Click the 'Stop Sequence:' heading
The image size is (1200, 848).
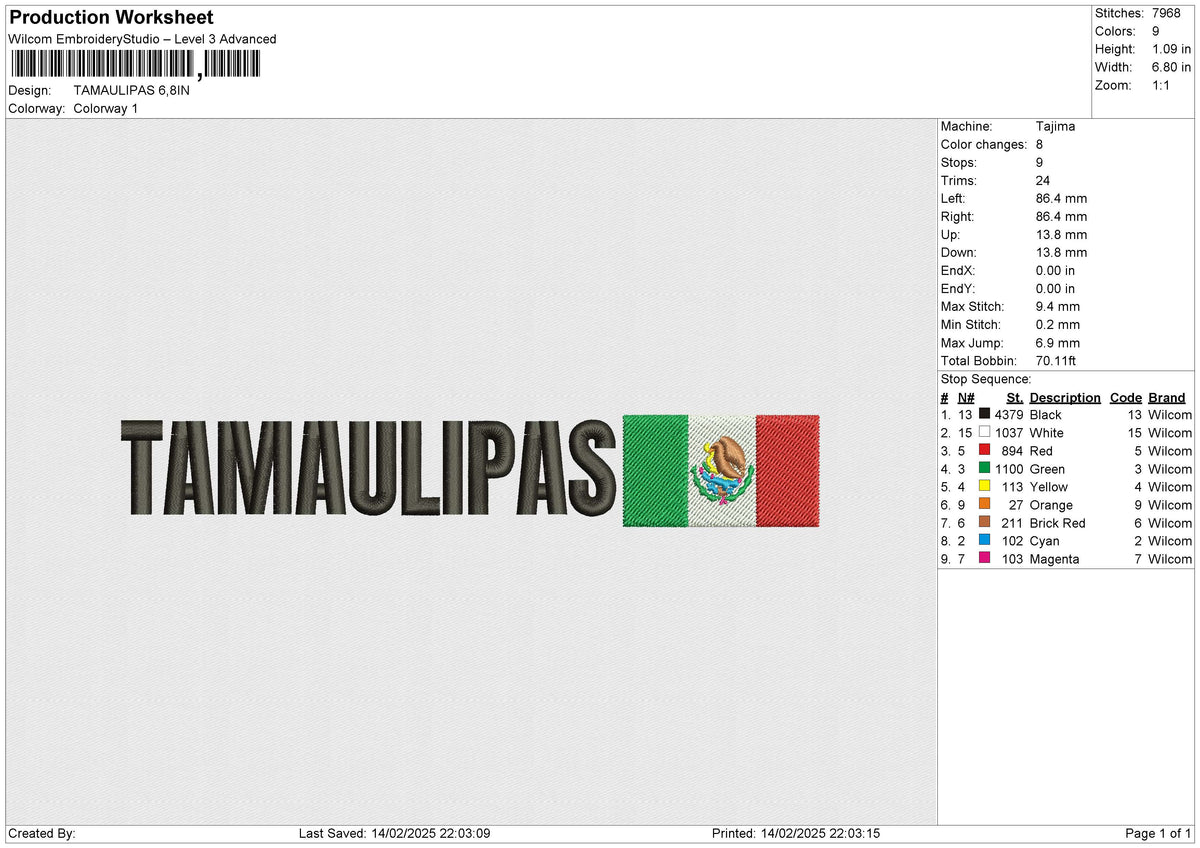(x=986, y=379)
